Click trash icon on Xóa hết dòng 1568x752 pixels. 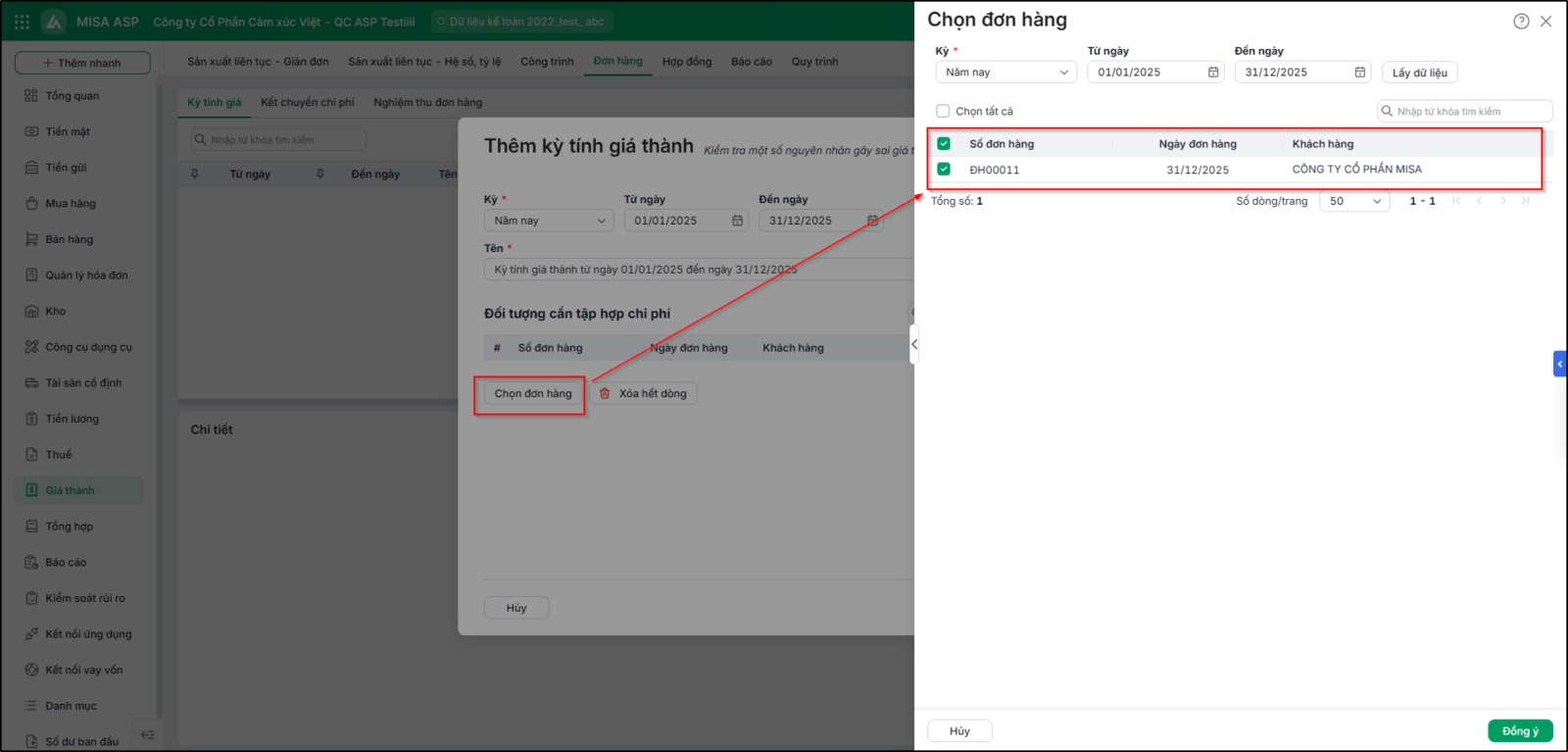(605, 393)
